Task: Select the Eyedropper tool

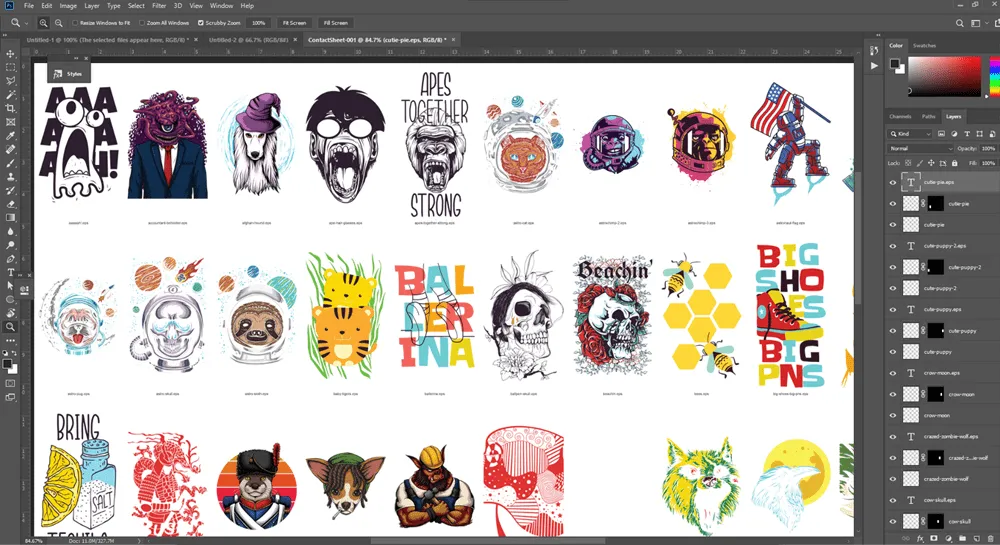Action: pyautogui.click(x=10, y=136)
